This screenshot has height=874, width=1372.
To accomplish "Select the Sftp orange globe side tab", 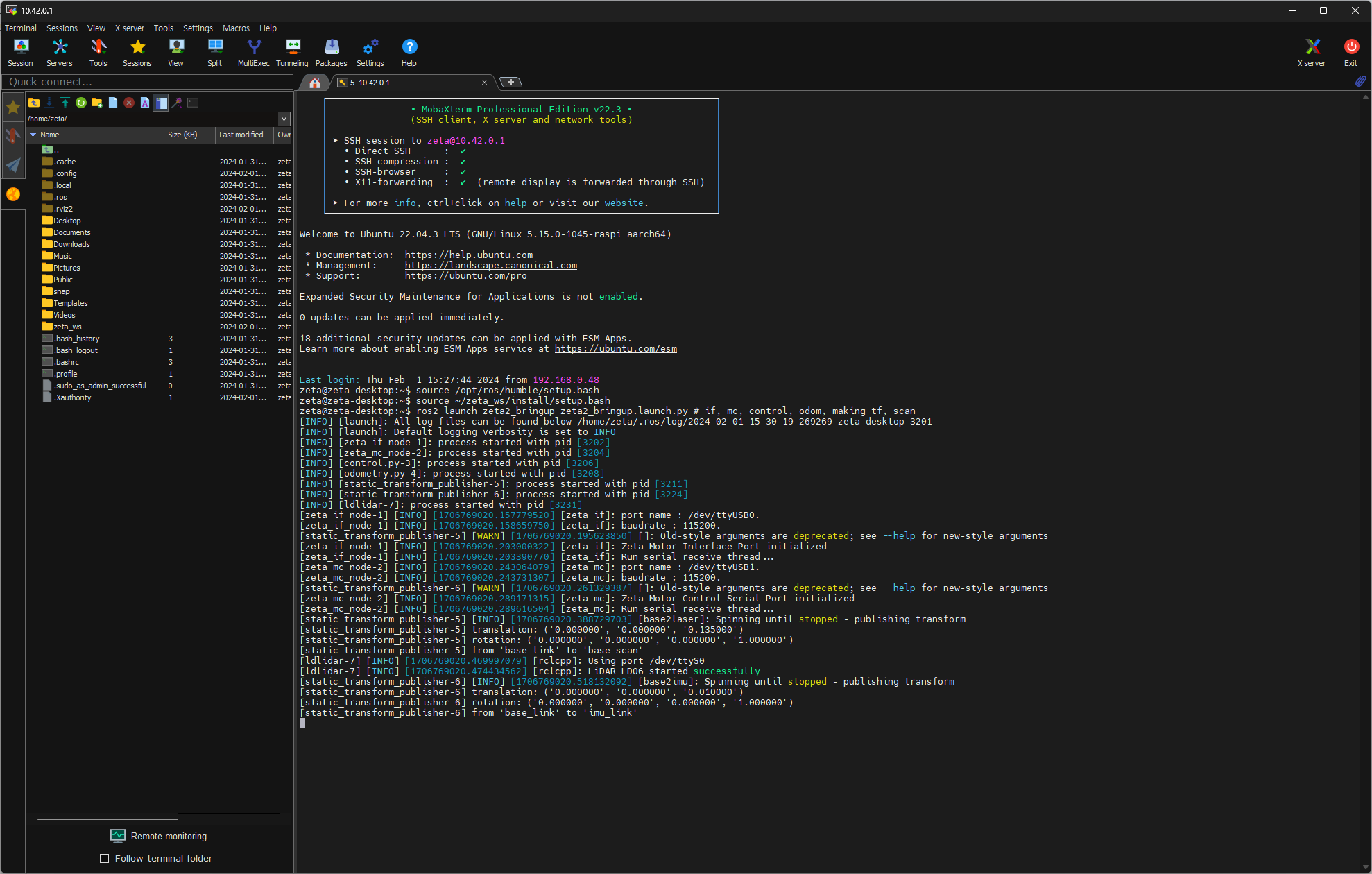I will pos(13,194).
